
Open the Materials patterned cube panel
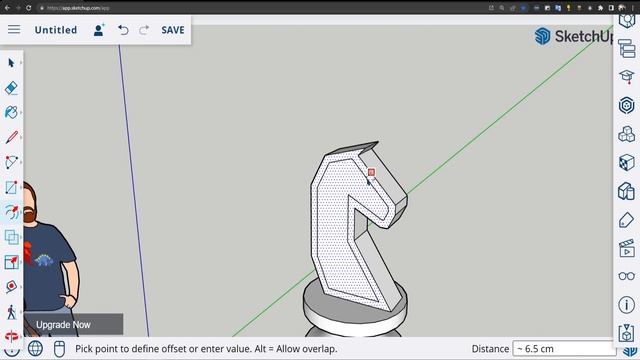click(627, 162)
